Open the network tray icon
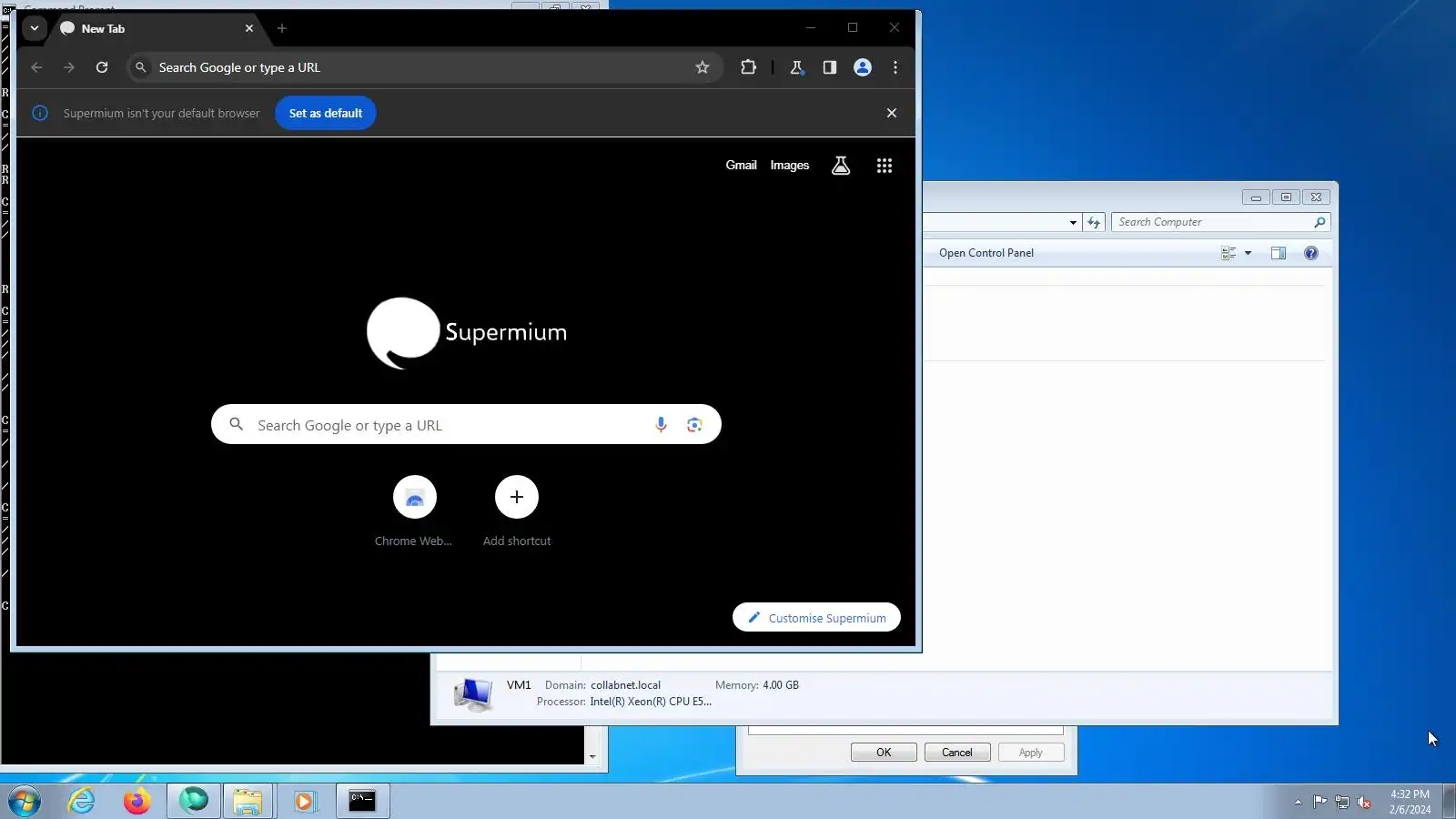 coord(1342,802)
